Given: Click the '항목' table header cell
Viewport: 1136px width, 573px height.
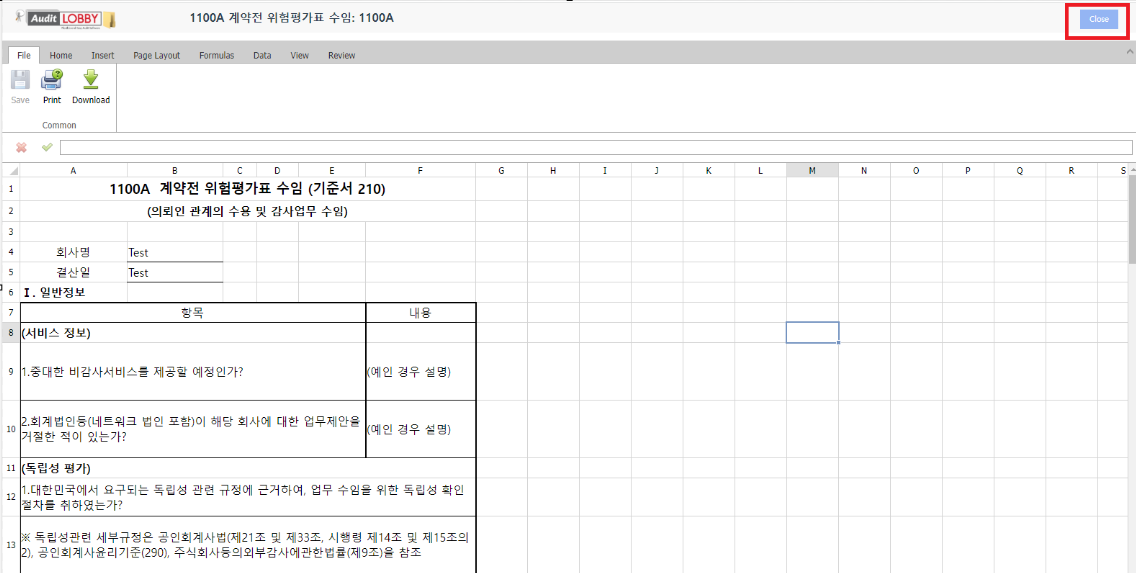Looking at the screenshot, I should (x=193, y=312).
